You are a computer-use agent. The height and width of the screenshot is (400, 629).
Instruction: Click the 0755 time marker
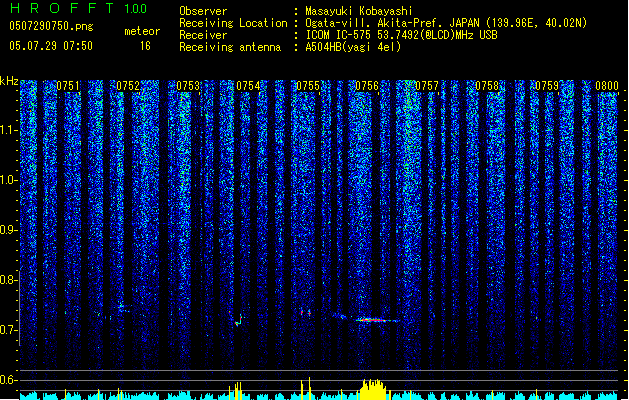click(x=308, y=86)
